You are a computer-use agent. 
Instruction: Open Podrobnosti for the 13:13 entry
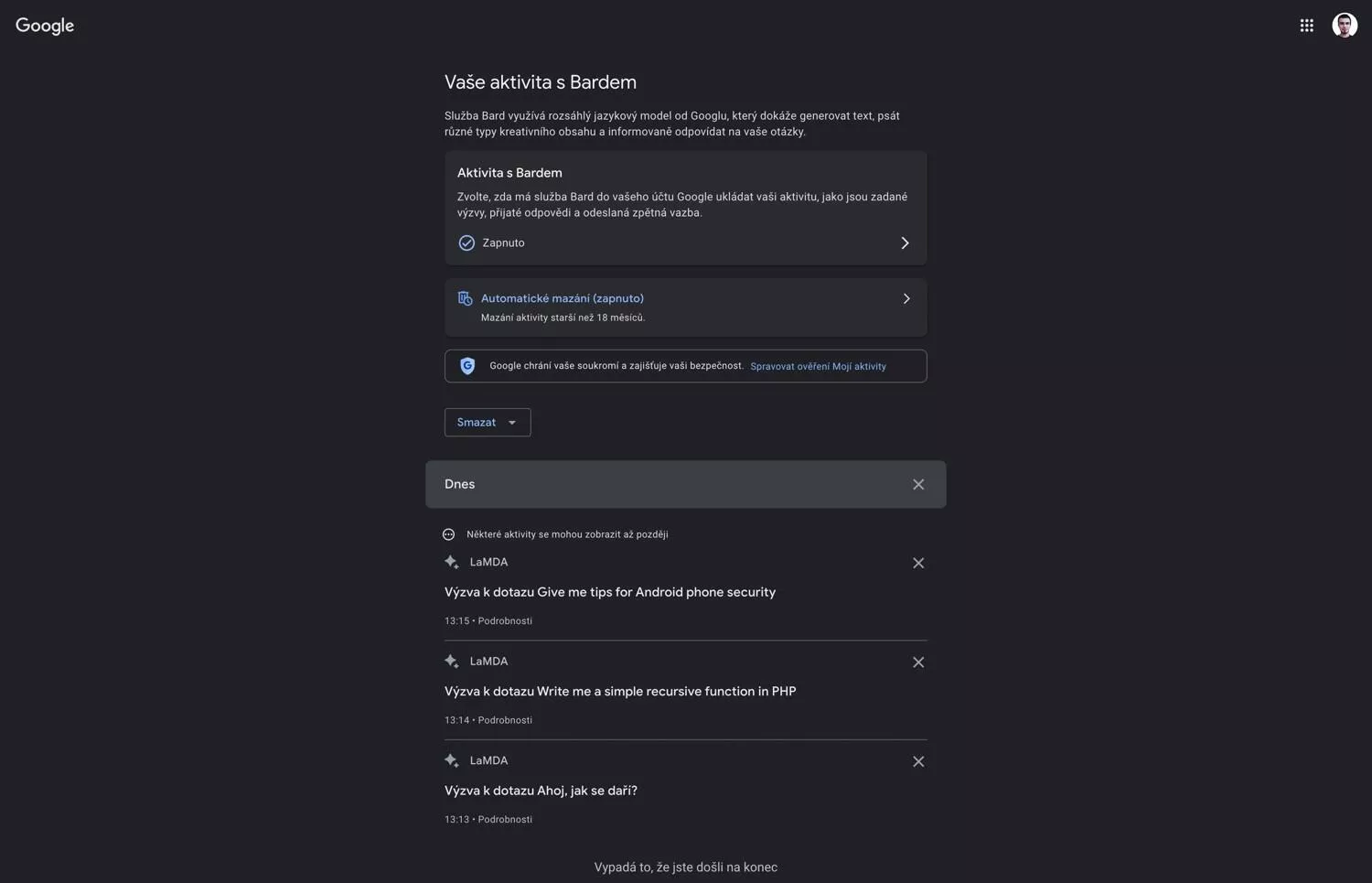pos(505,819)
